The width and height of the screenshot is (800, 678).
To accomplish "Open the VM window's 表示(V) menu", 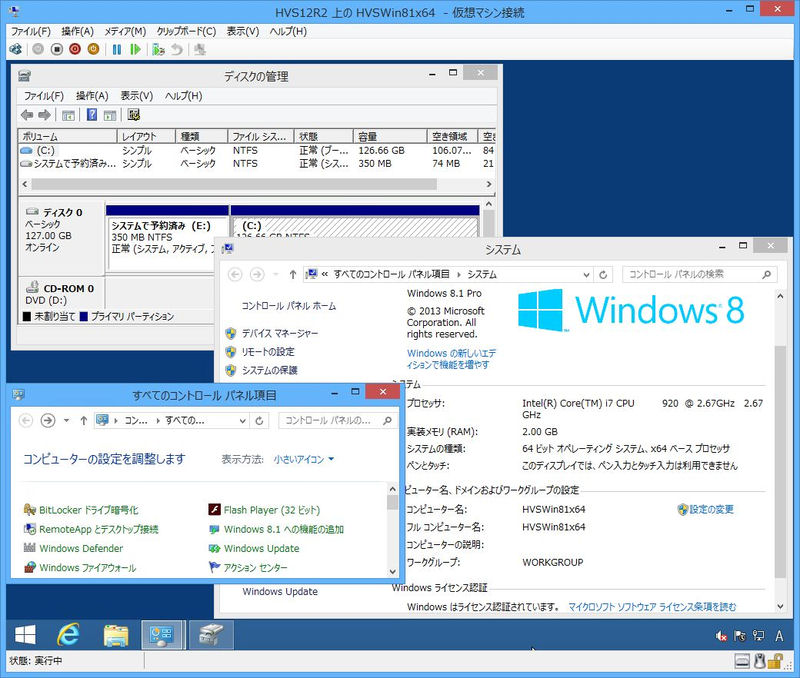I will 243,31.
